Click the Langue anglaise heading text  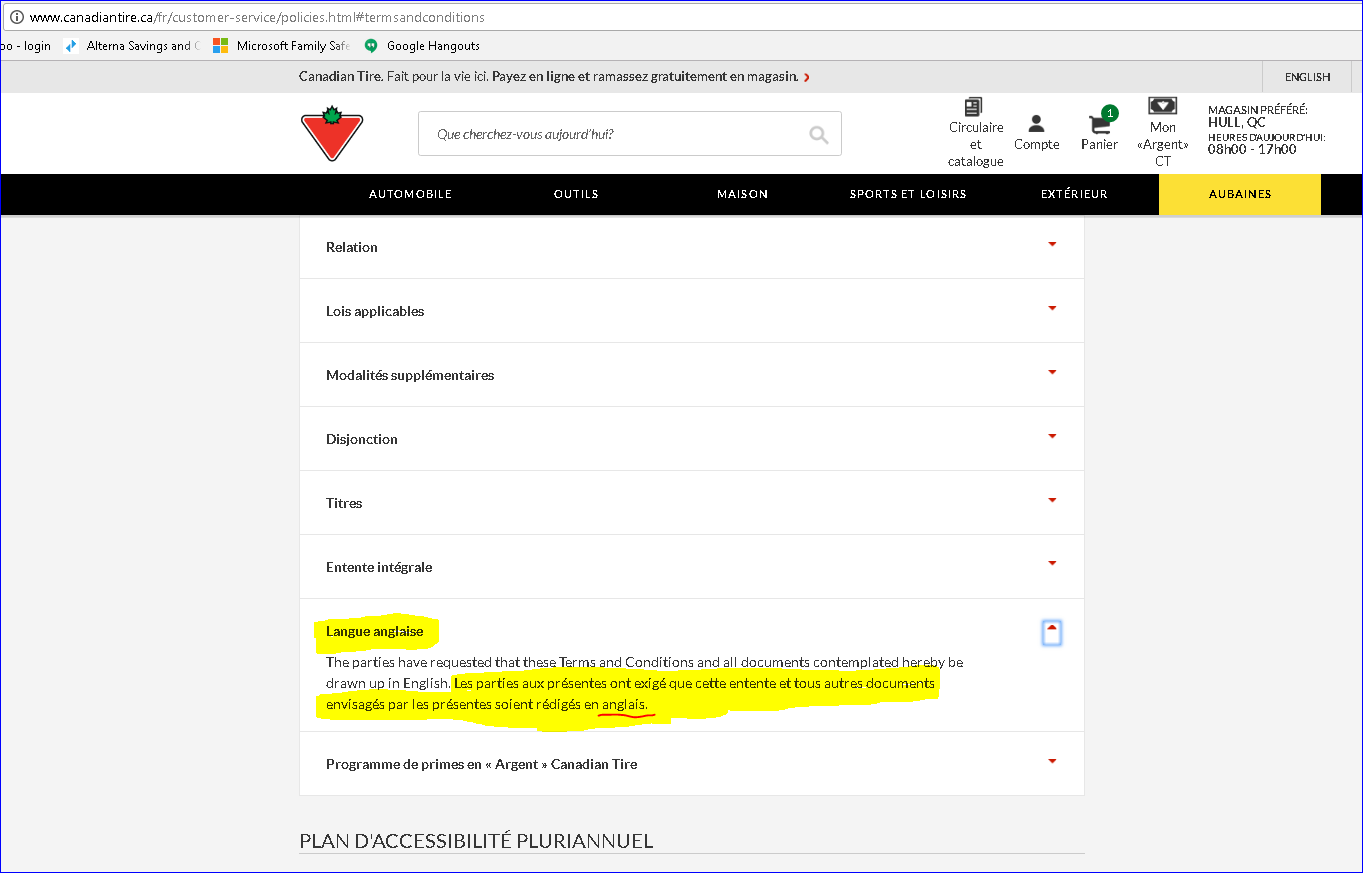tap(375, 631)
